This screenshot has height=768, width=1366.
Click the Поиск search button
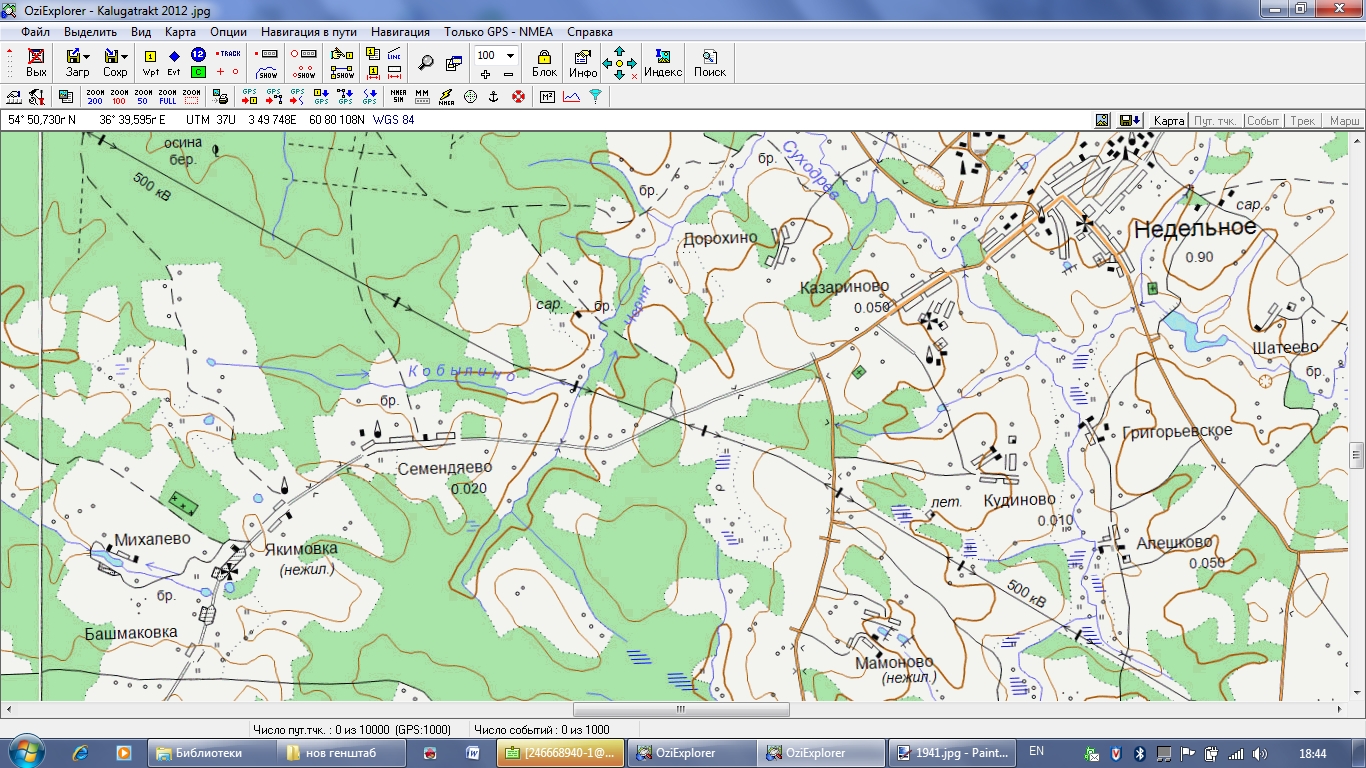710,62
